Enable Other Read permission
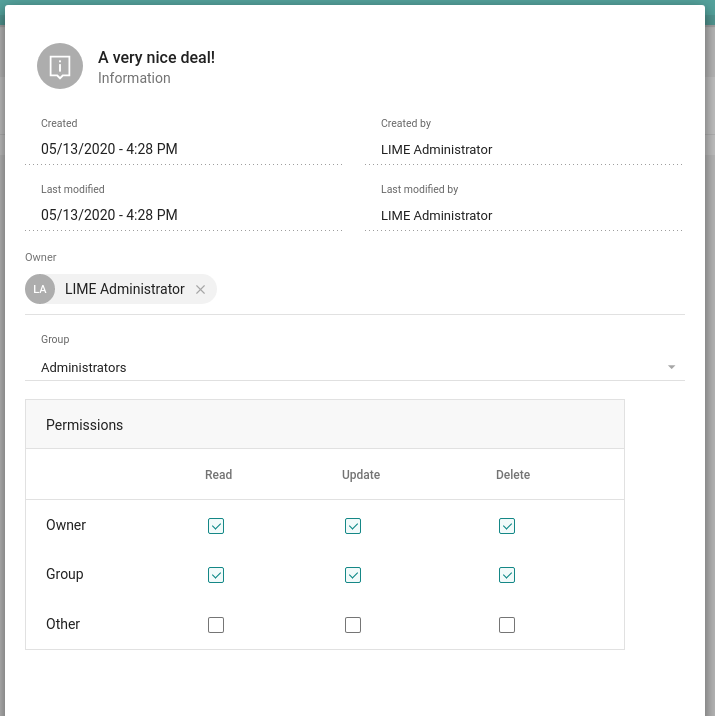Screen dimensions: 715x716 tap(216, 625)
